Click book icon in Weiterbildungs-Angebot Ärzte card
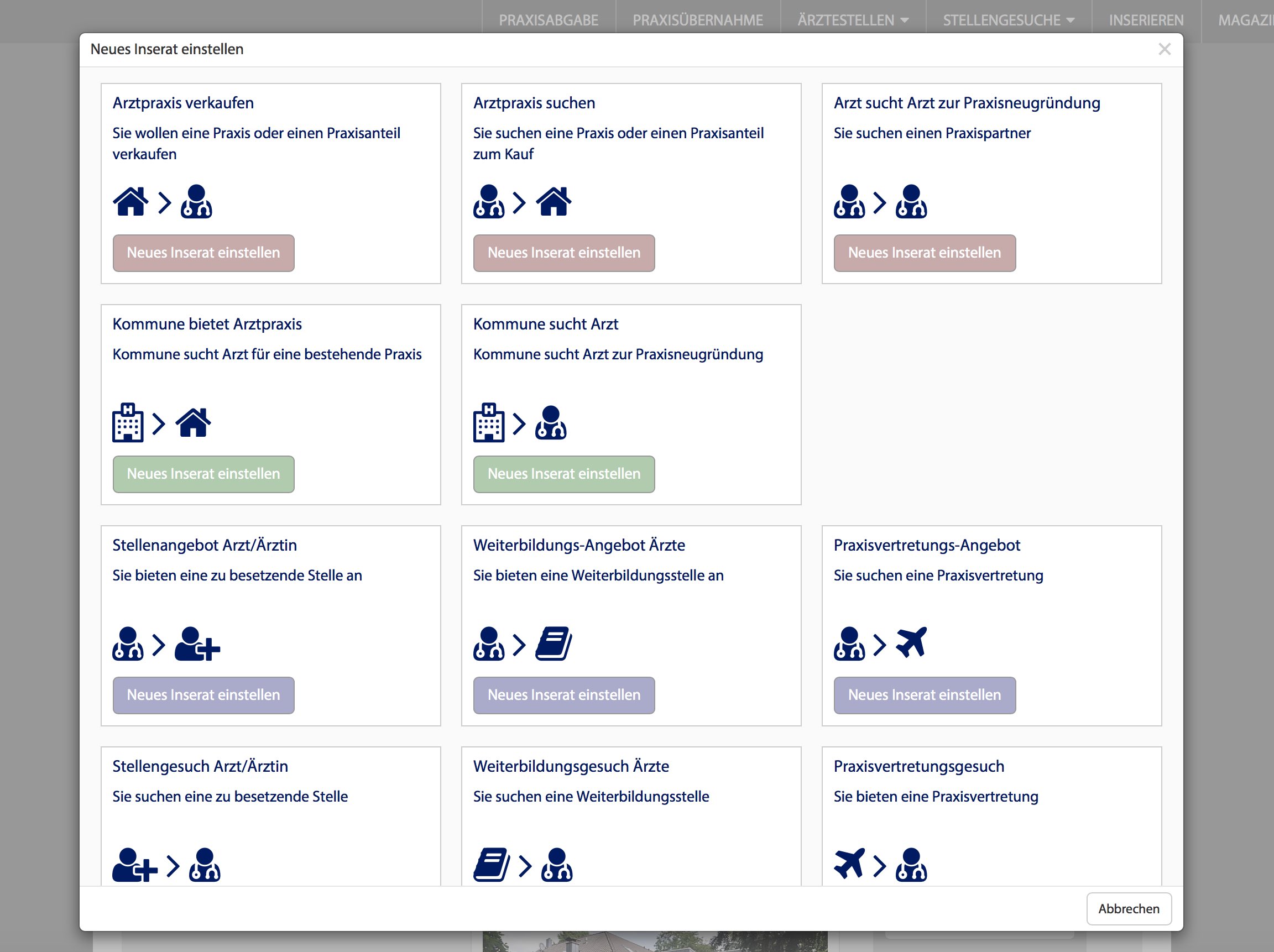 click(554, 644)
